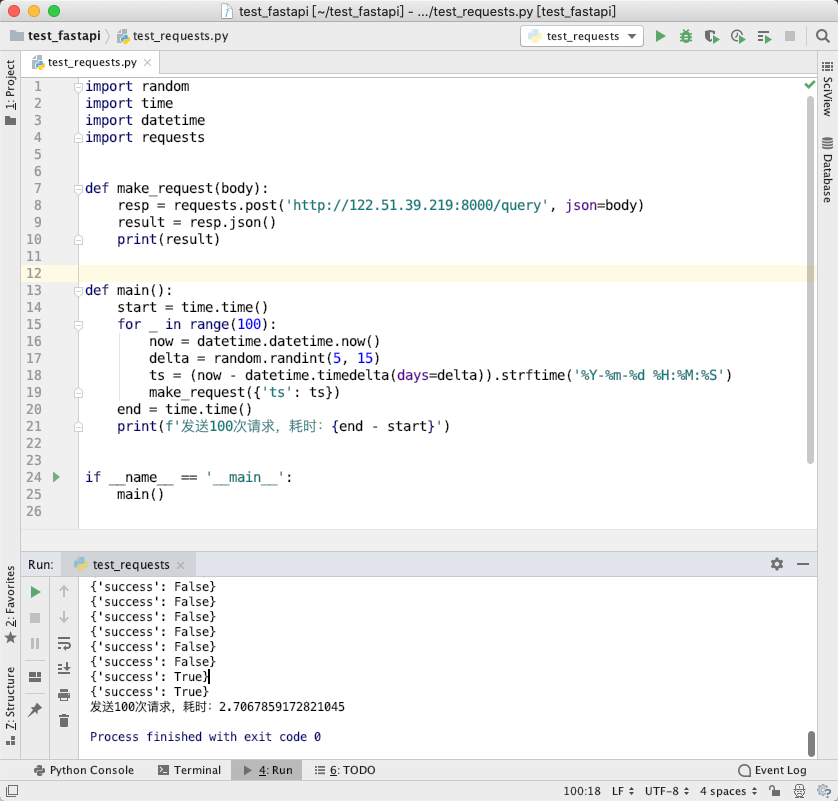Screen dimensions: 838x801
Task: Open Structure tool window
Action: click(10, 705)
